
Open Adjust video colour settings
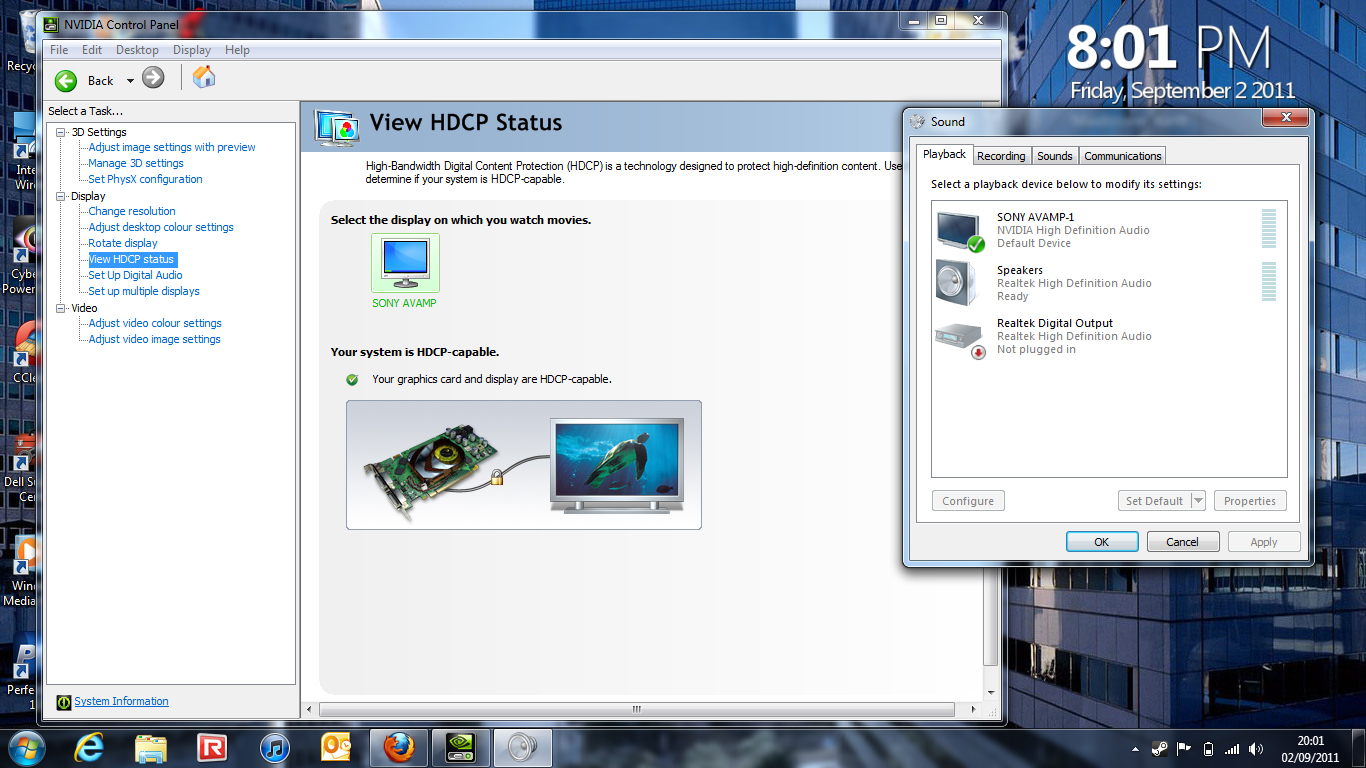tap(155, 323)
